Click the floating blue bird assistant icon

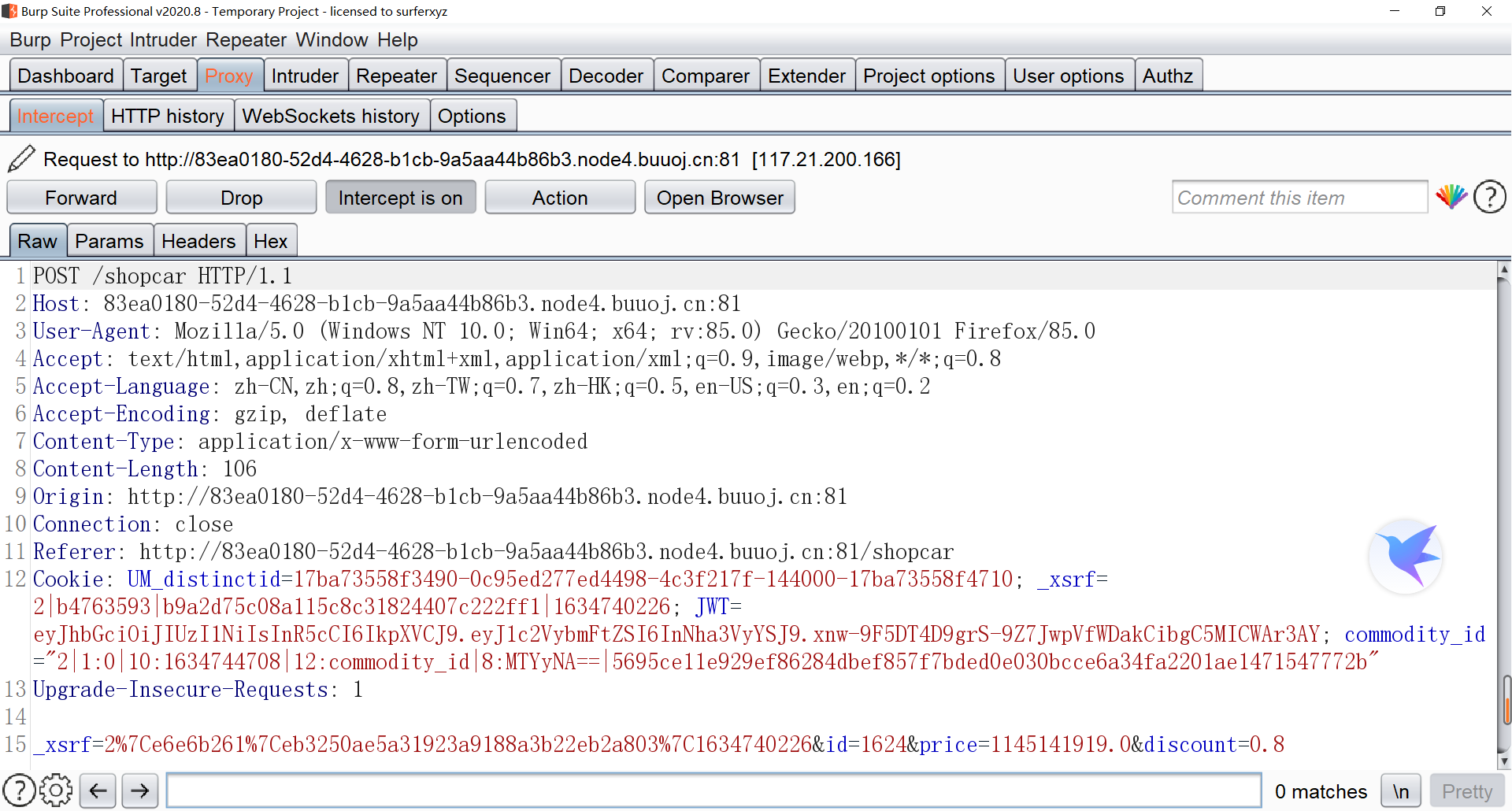[x=1406, y=556]
